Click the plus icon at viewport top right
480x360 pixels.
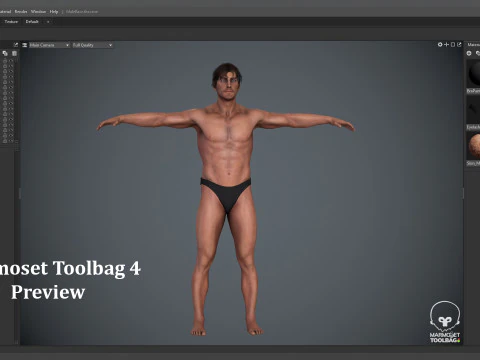click(x=446, y=44)
